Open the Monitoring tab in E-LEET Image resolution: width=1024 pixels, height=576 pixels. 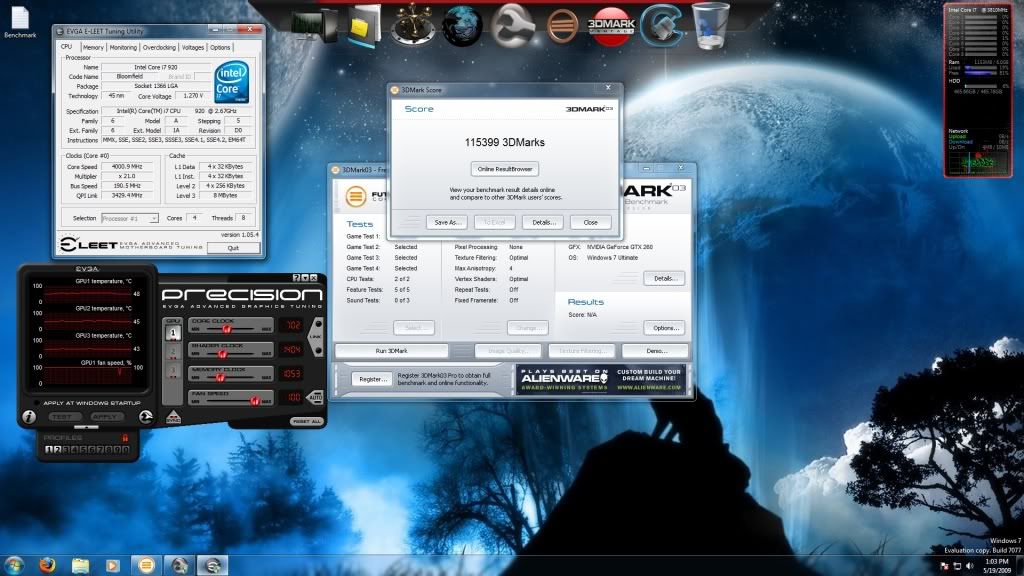(x=123, y=48)
